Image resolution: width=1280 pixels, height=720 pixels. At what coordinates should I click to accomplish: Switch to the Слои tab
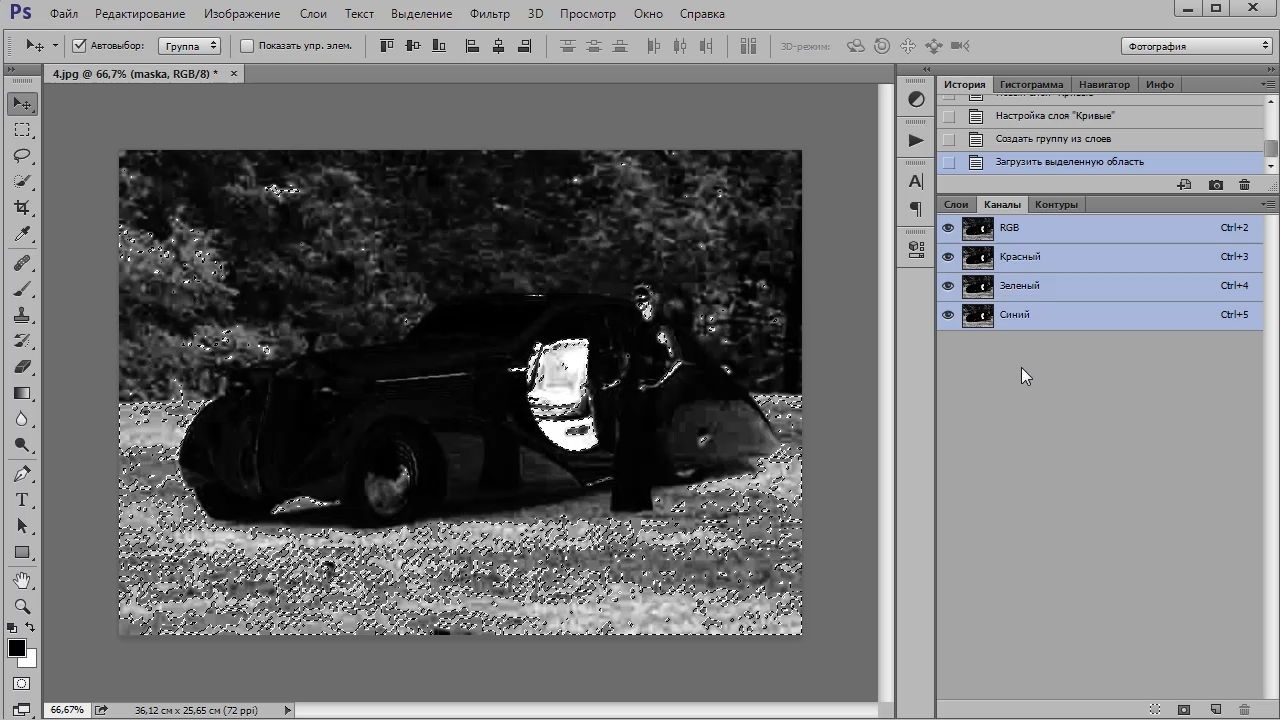click(x=956, y=204)
